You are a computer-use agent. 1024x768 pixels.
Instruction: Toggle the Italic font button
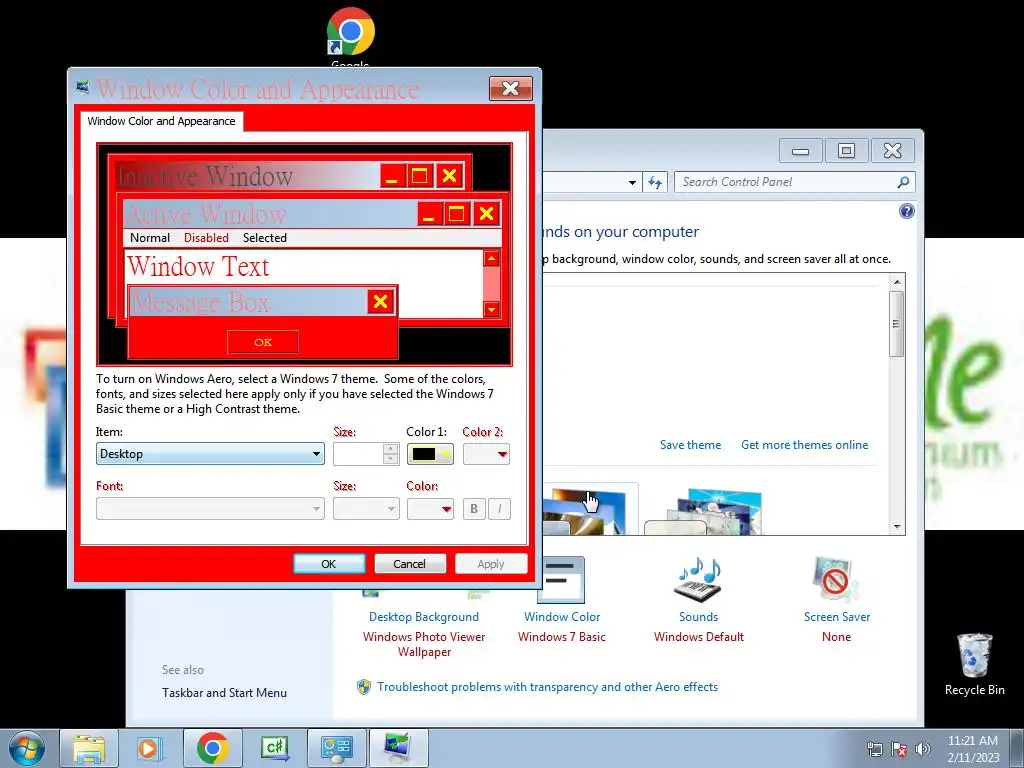[x=500, y=509]
